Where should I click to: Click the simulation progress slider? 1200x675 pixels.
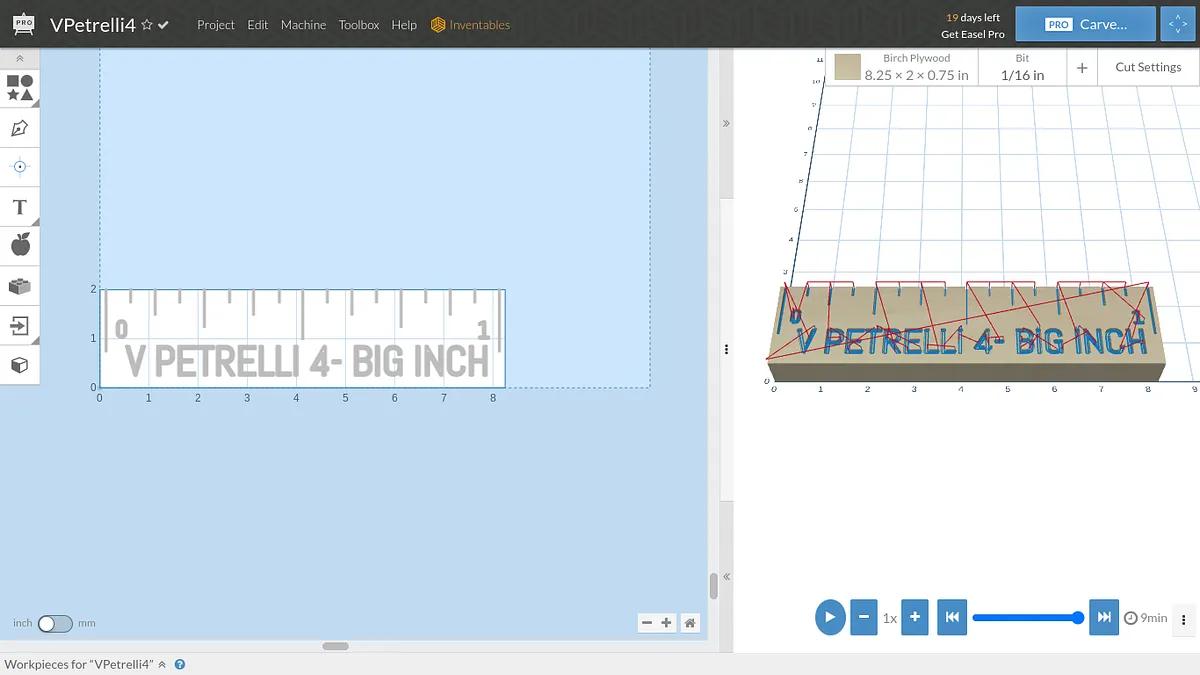pyautogui.click(x=1025, y=618)
